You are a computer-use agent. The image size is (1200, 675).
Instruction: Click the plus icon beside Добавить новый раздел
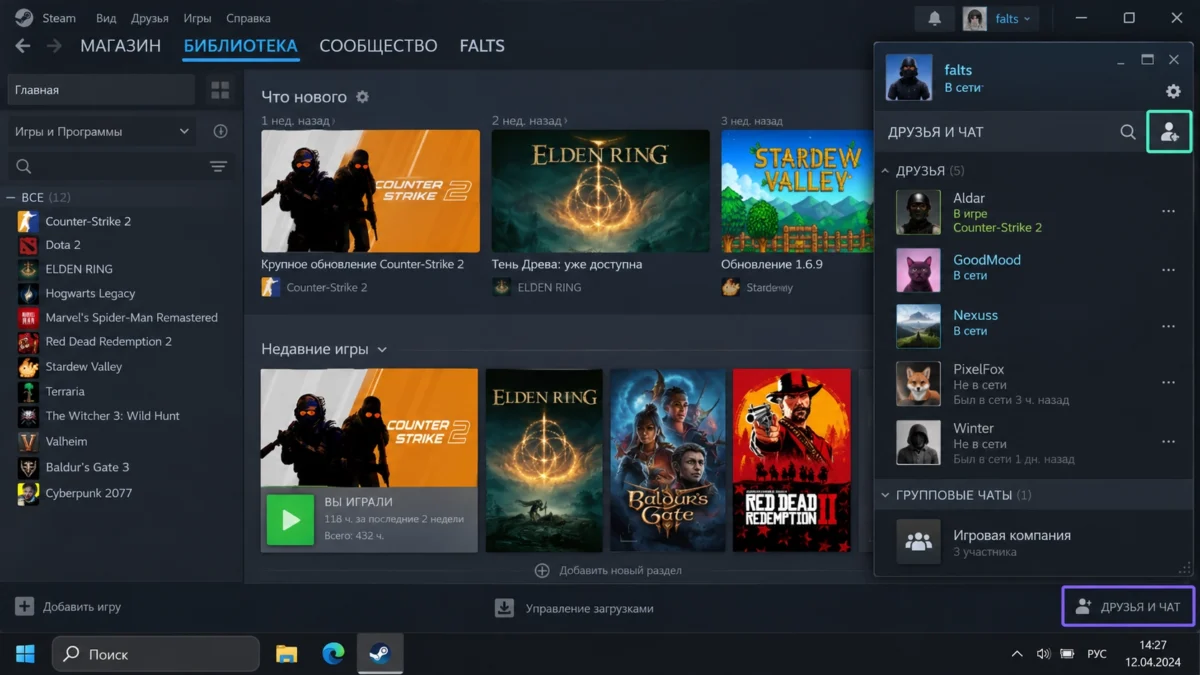point(542,570)
